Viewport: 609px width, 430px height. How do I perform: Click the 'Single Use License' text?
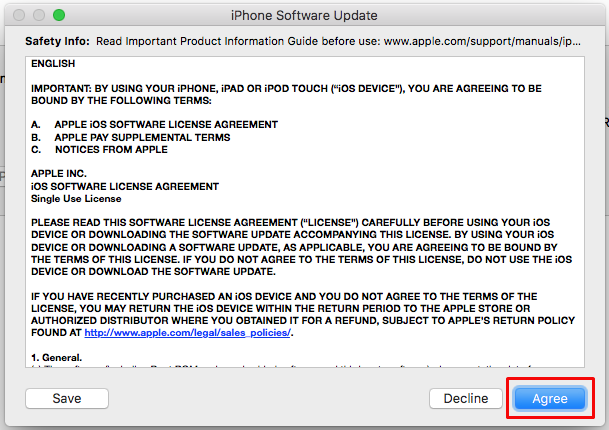coord(76,198)
